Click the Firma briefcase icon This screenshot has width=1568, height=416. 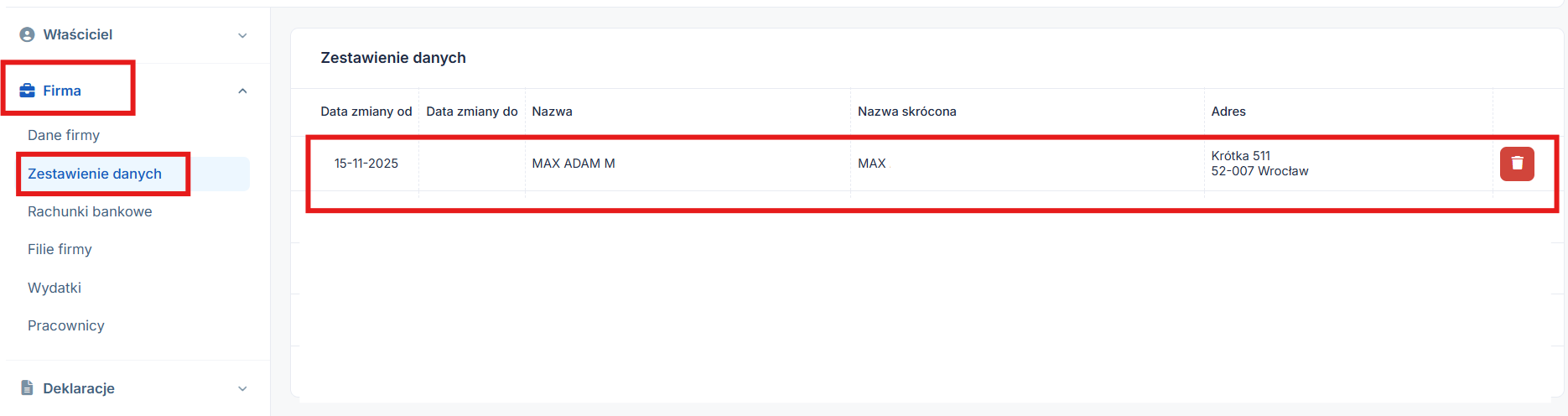(x=27, y=91)
